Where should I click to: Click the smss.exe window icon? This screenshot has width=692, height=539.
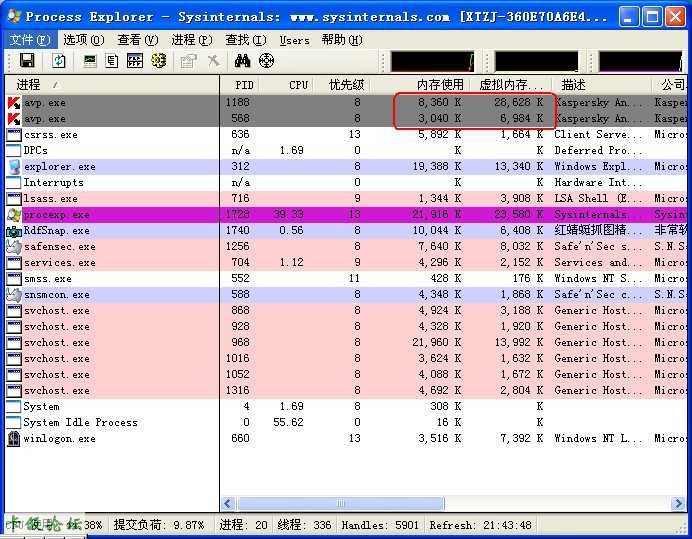[x=14, y=279]
